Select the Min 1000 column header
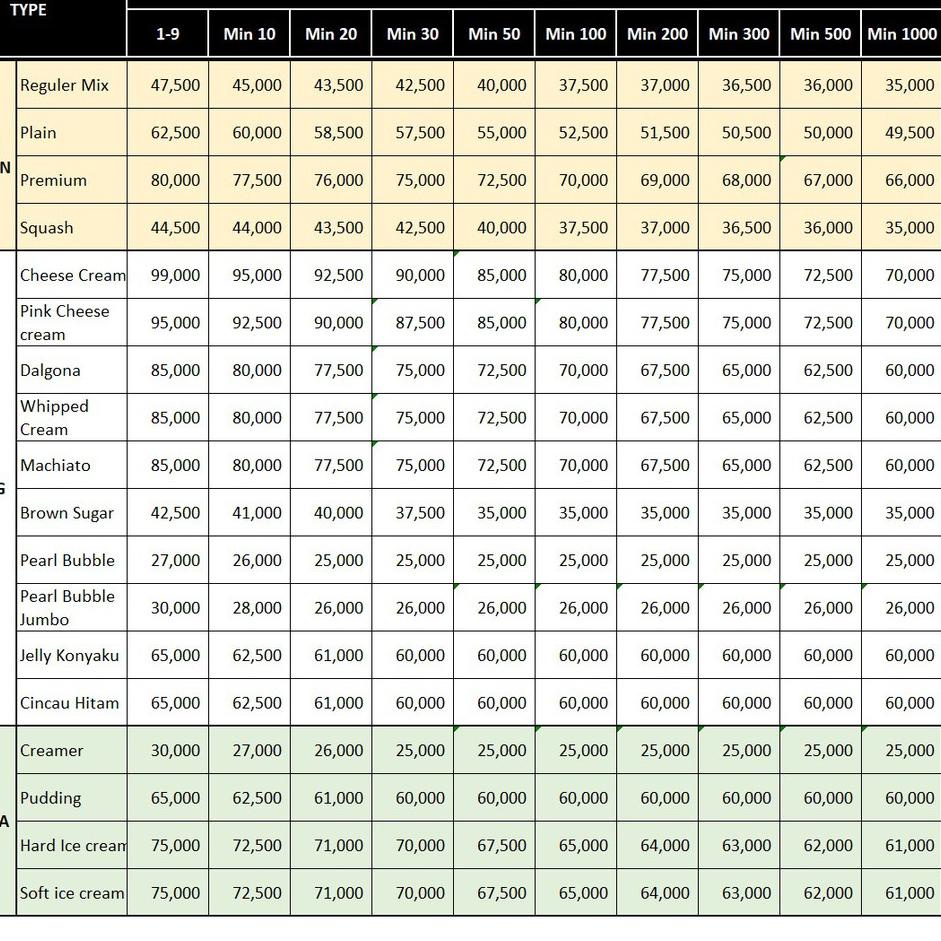Image resolution: width=941 pixels, height=941 pixels. pos(901,34)
